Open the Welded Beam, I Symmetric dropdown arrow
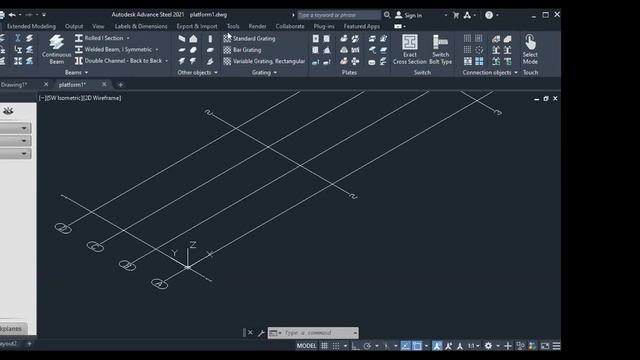Viewport: 640px width, 360px height. tap(157, 49)
